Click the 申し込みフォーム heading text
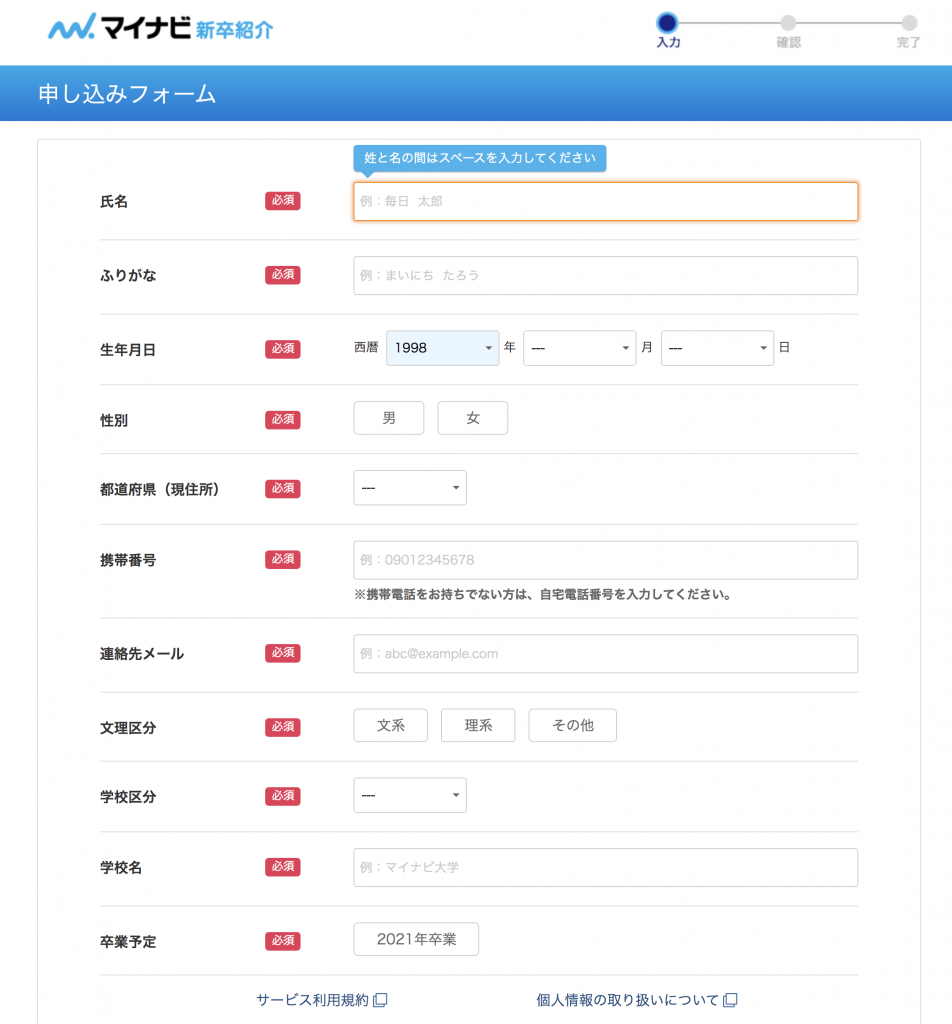Image resolution: width=952 pixels, height=1024 pixels. click(x=127, y=94)
